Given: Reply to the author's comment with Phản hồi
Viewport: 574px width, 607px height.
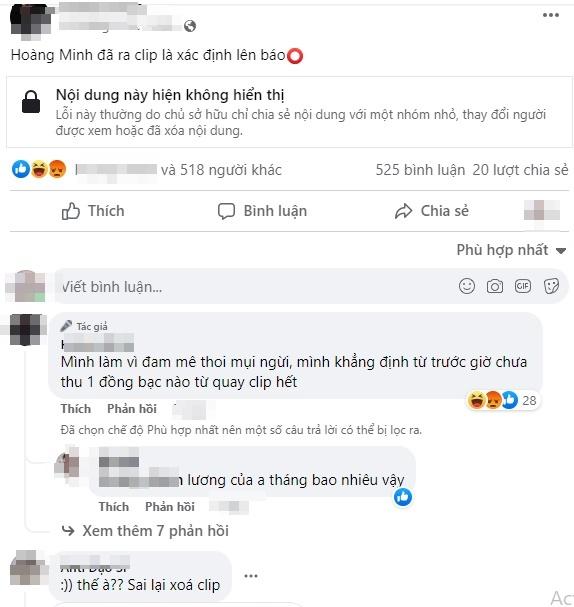Looking at the screenshot, I should point(132,409).
